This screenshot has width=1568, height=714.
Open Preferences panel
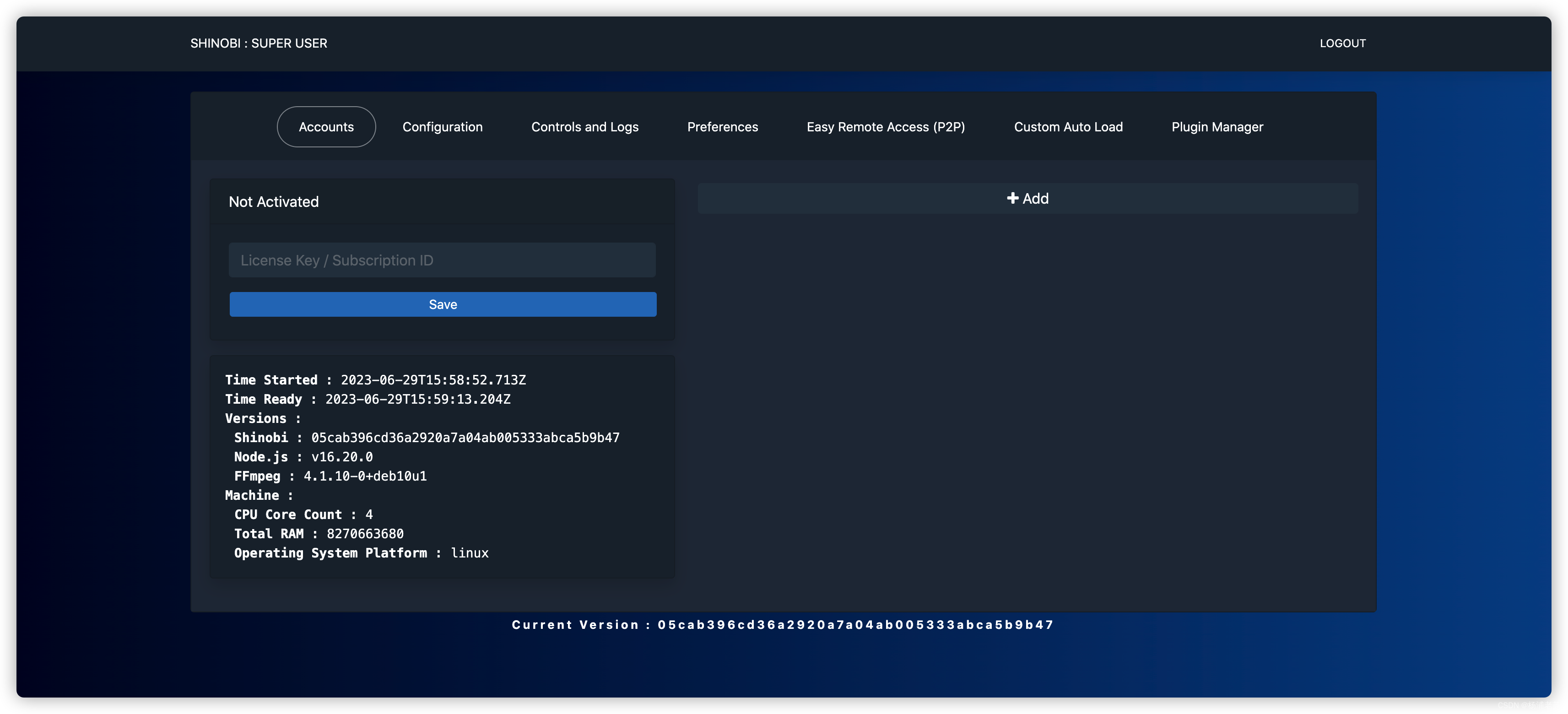(x=723, y=126)
